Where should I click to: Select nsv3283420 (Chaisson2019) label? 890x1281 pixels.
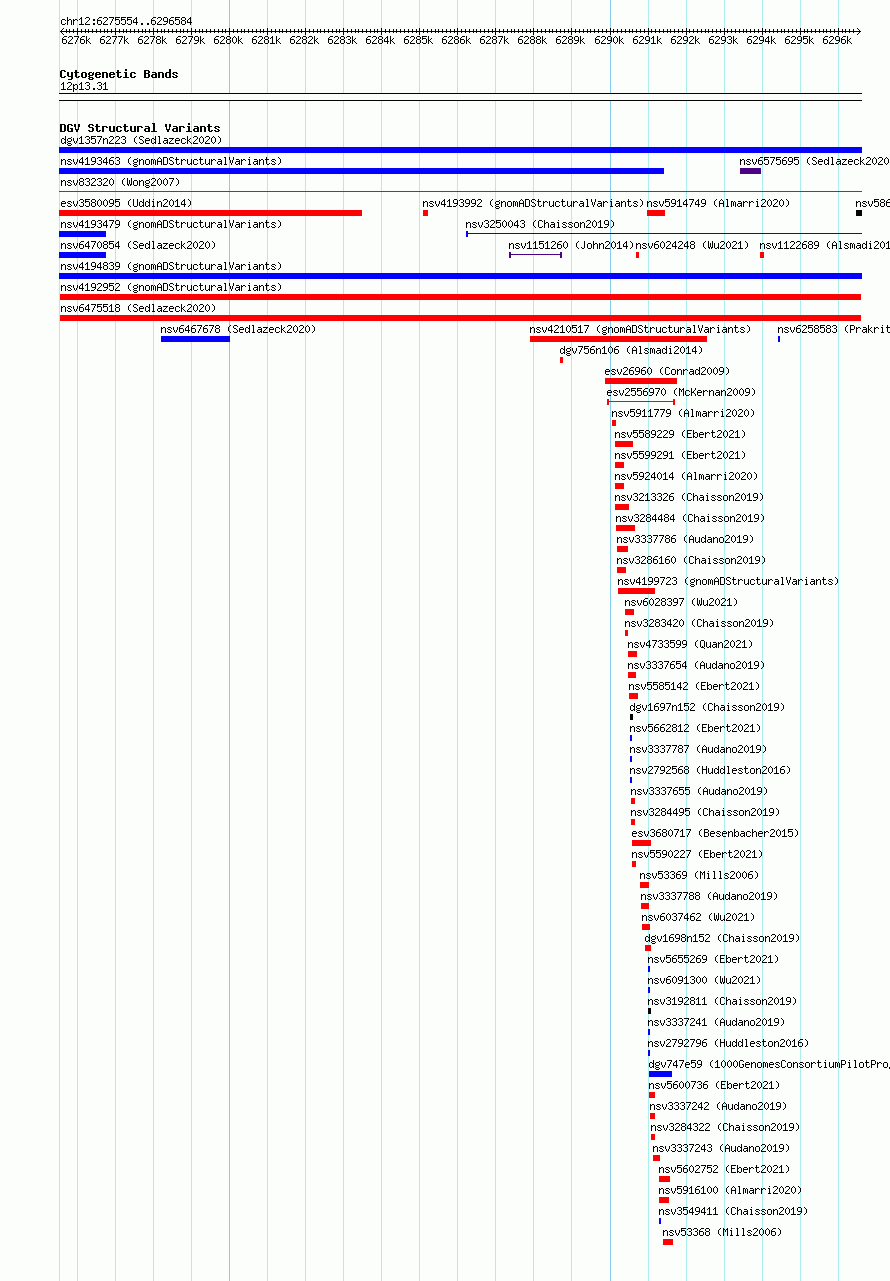pyautogui.click(x=699, y=623)
